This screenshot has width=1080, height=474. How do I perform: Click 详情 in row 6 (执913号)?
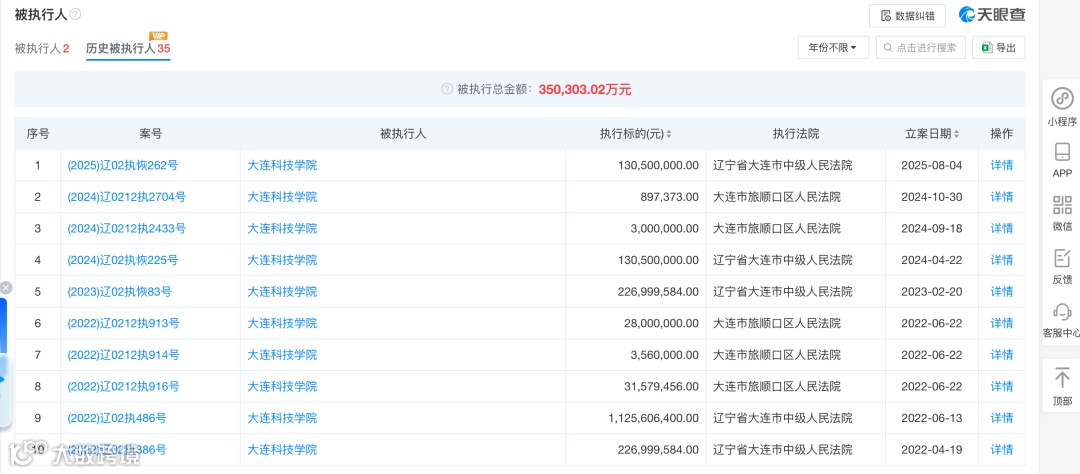(1001, 324)
